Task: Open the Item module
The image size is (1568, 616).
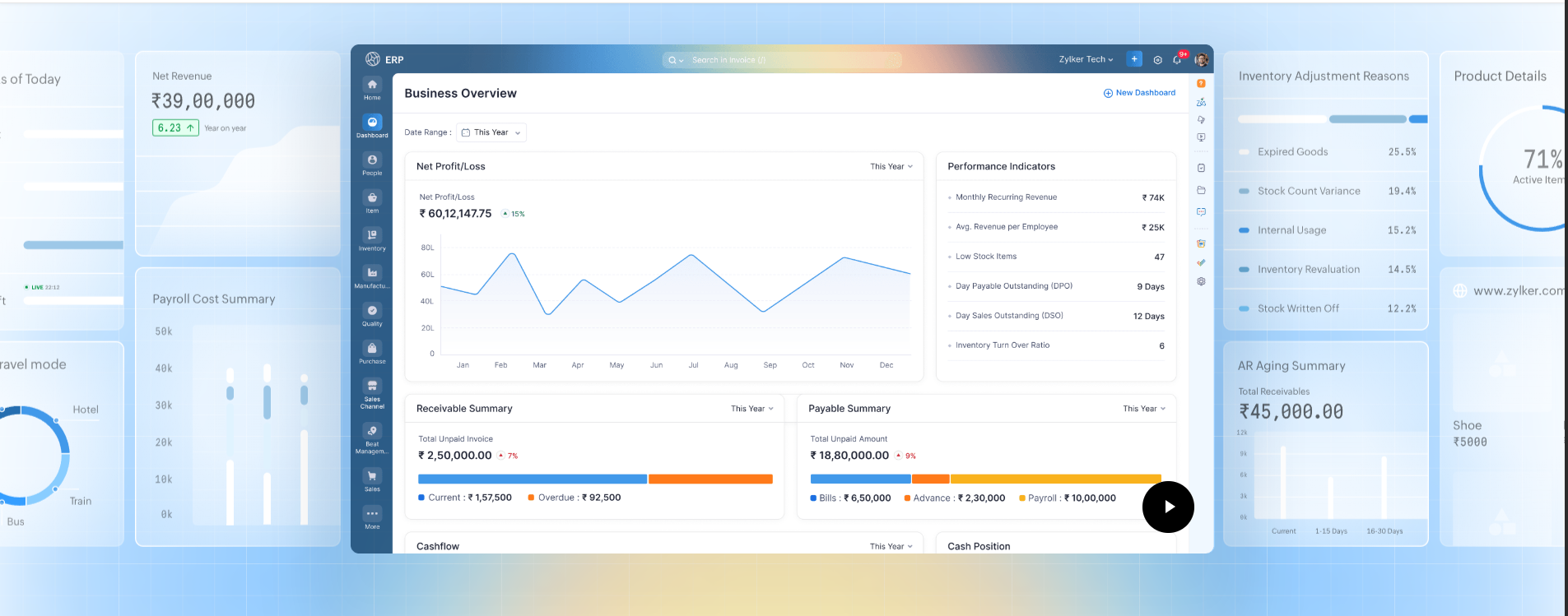Action: pos(372,202)
